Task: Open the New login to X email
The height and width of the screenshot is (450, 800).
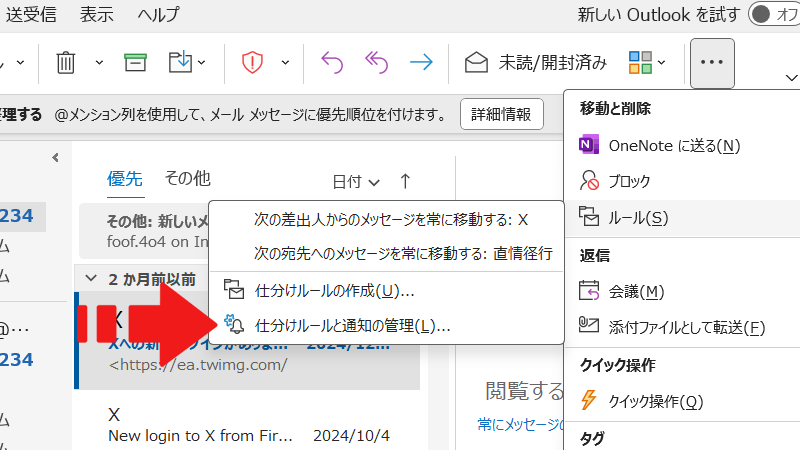Action: (200, 425)
